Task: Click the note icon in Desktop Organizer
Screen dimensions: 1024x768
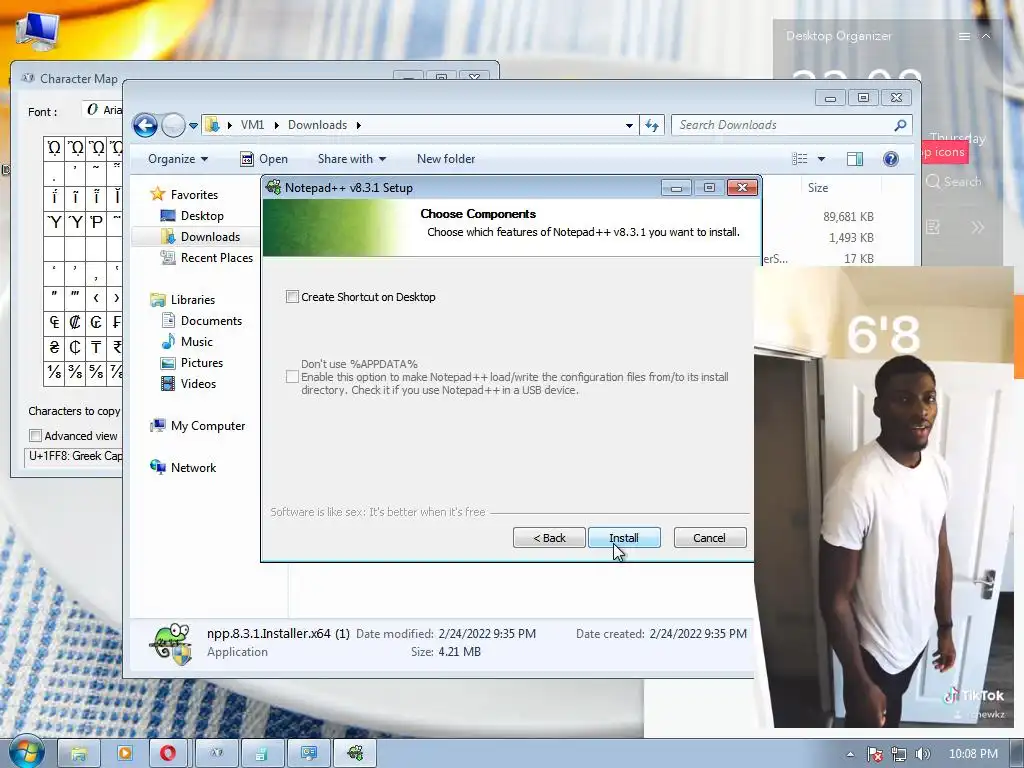Action: coord(933,227)
